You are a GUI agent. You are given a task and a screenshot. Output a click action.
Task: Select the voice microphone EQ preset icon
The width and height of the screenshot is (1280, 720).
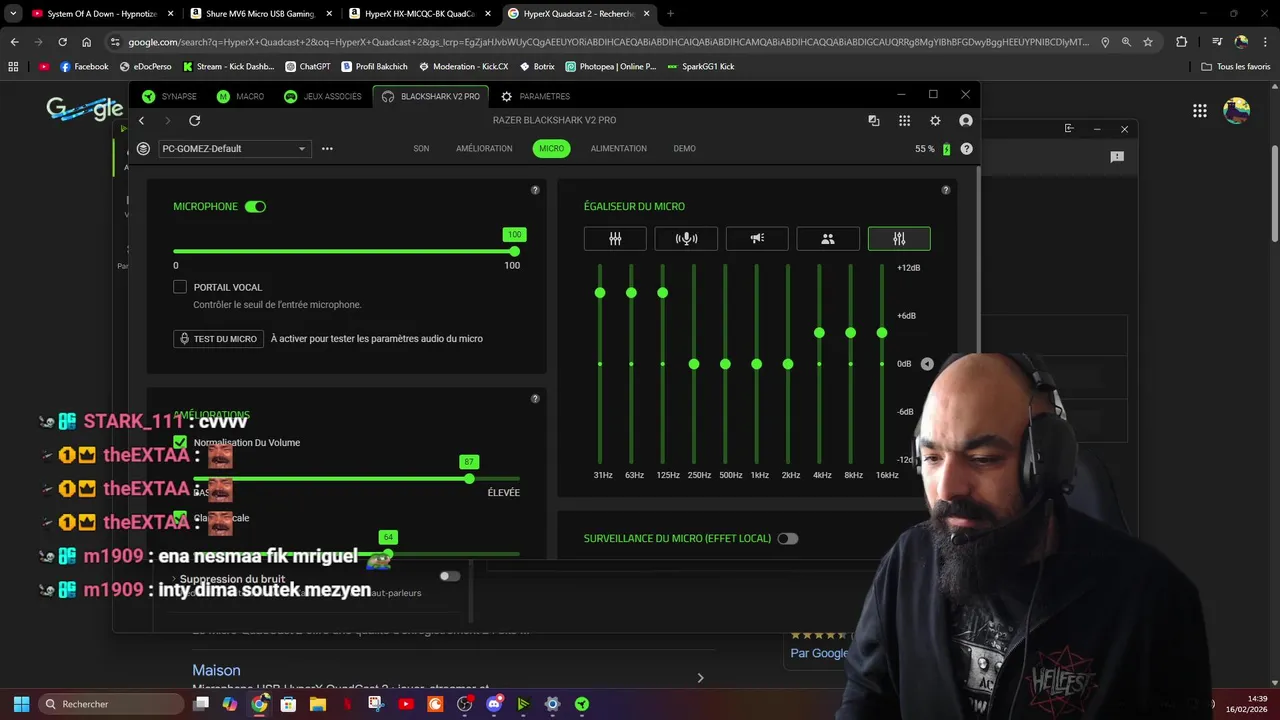point(686,239)
